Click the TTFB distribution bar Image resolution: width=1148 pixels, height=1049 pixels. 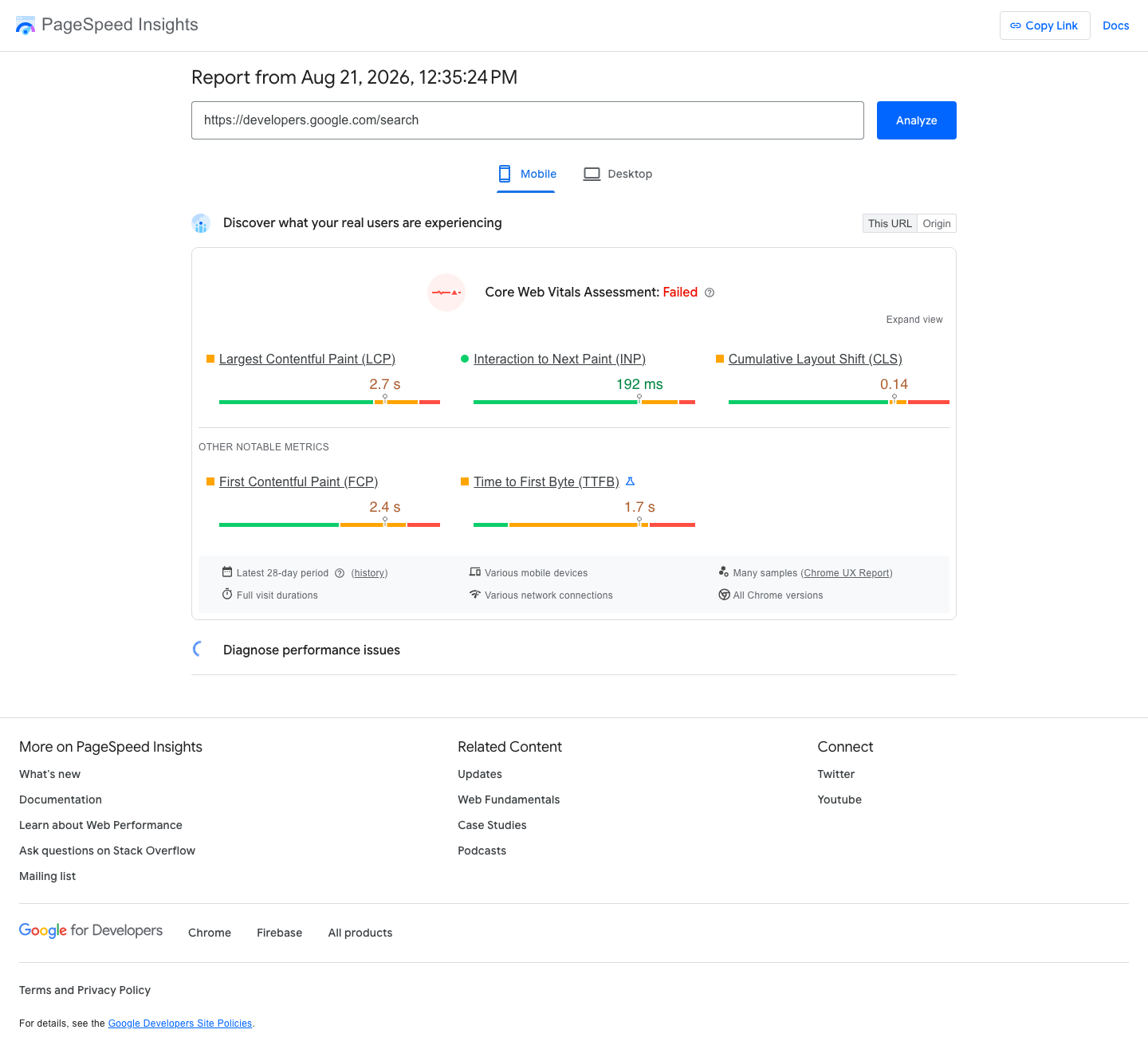584,524
